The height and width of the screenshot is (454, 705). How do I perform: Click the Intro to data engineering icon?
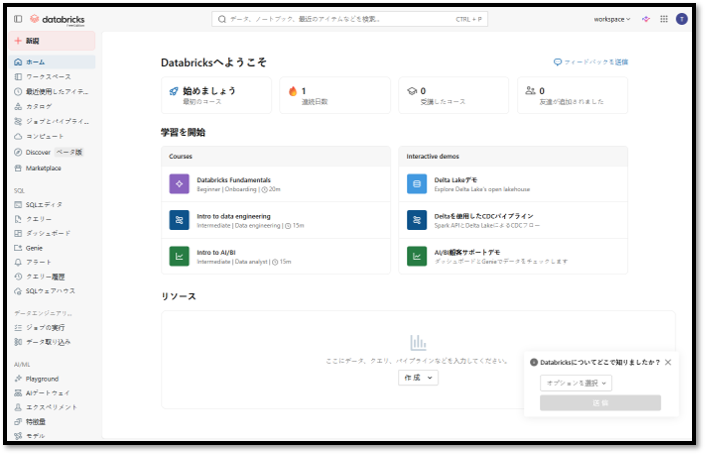pyautogui.click(x=179, y=220)
